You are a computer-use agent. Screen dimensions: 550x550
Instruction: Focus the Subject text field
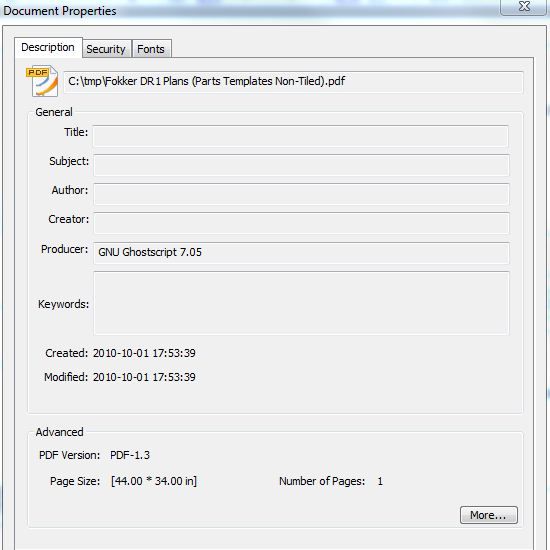click(x=301, y=165)
